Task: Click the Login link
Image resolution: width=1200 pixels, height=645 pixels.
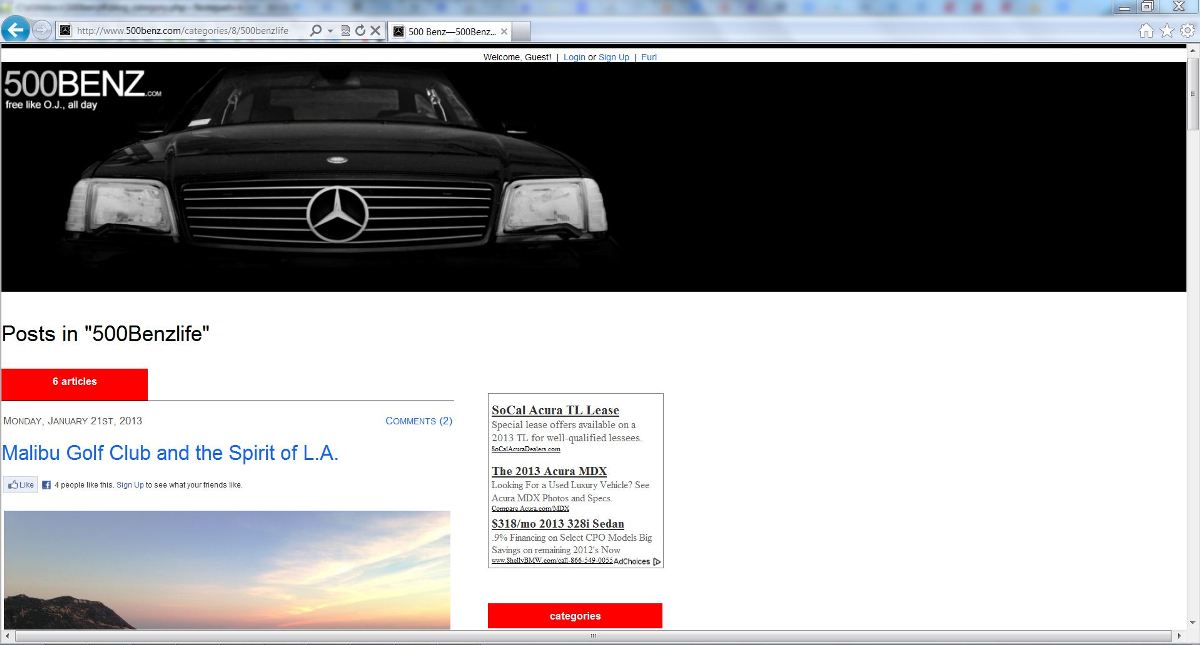Action: point(574,57)
